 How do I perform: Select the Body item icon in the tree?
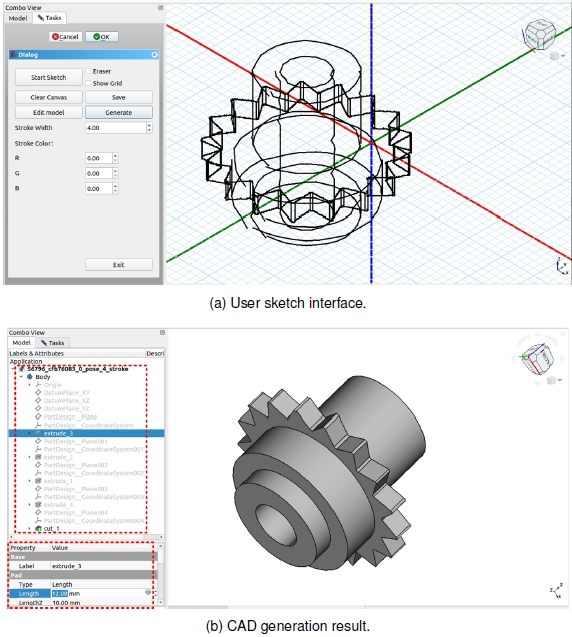(x=30, y=377)
